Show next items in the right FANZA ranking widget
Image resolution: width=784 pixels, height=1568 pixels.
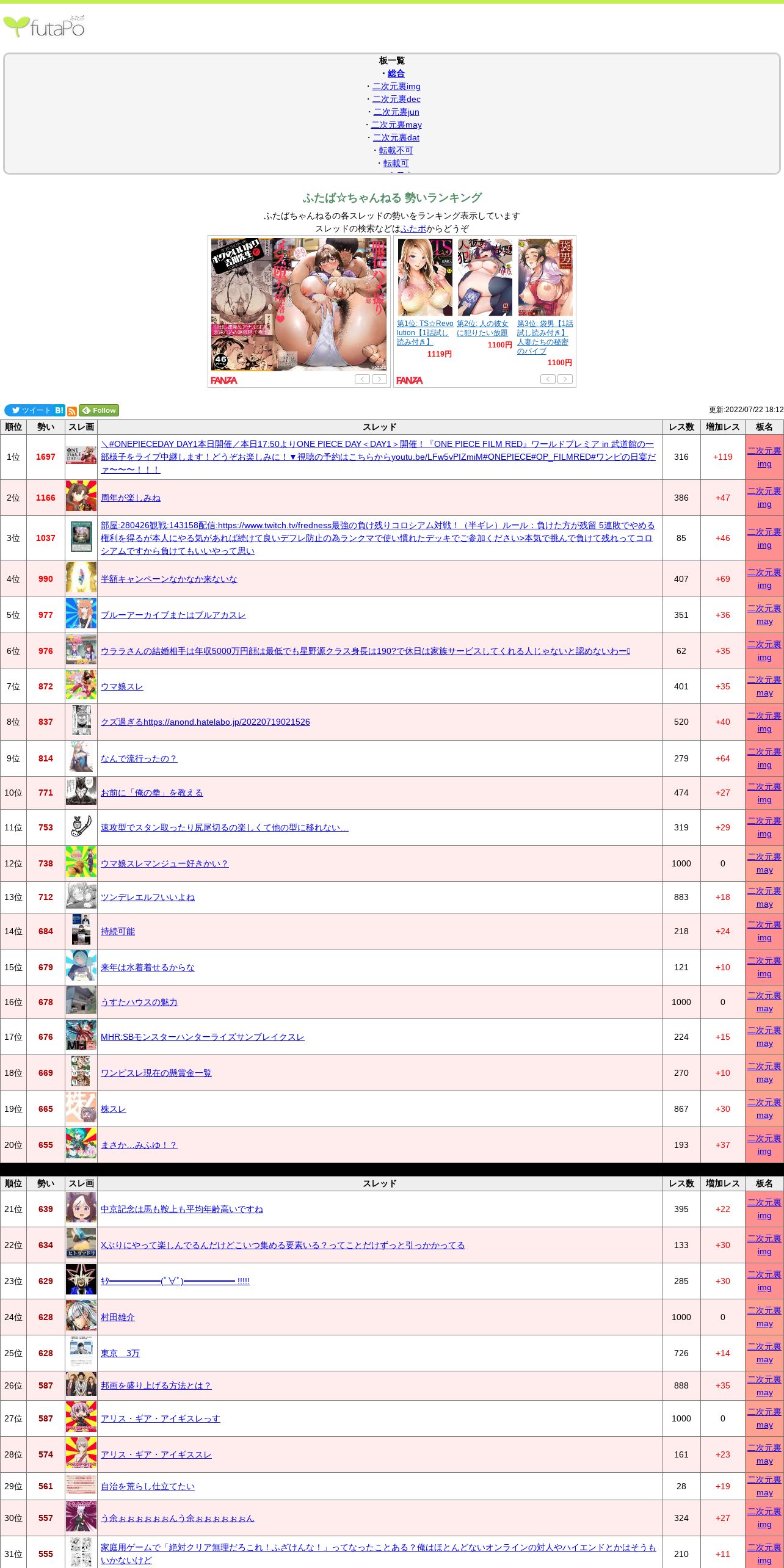565,379
